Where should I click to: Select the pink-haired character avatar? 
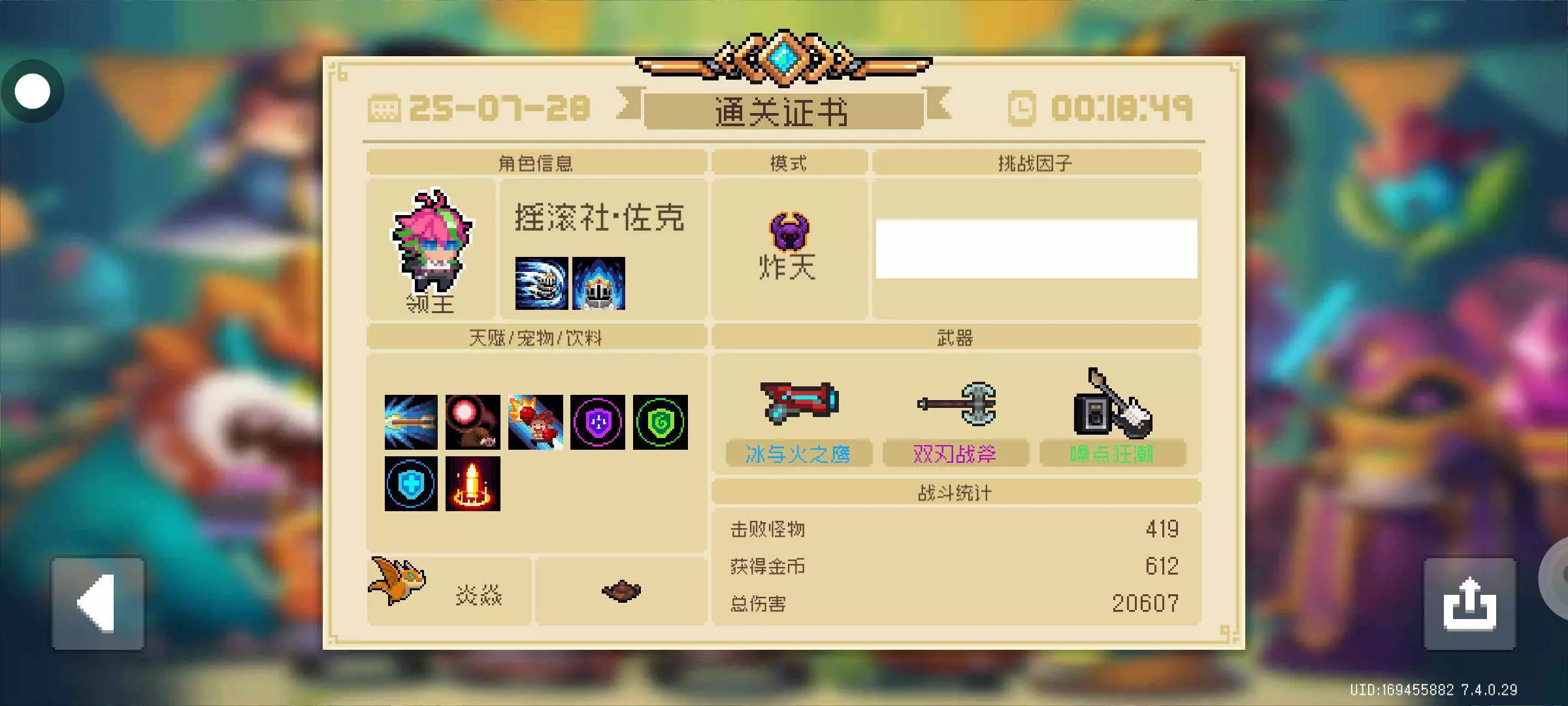(x=431, y=241)
